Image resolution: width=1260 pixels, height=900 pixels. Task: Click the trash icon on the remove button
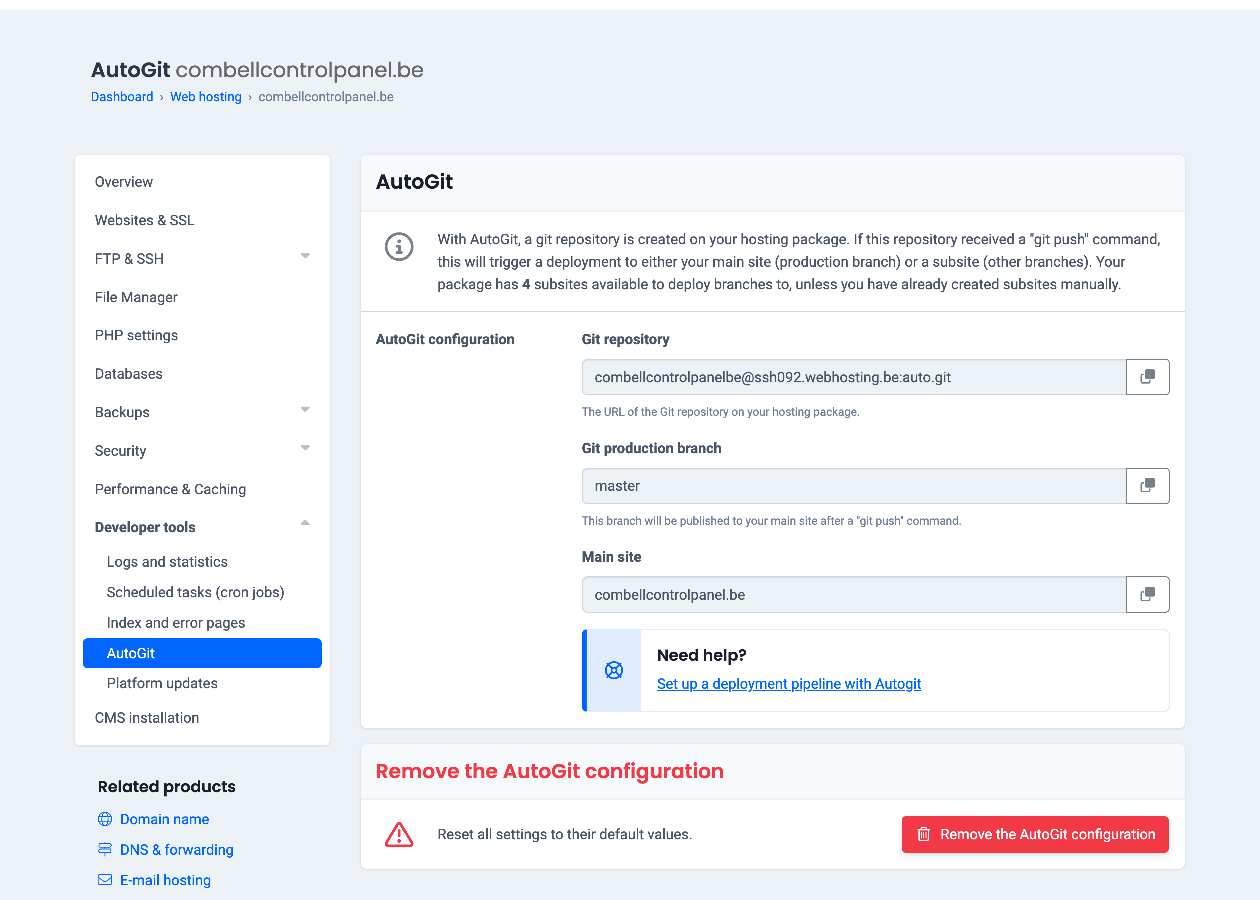[924, 834]
